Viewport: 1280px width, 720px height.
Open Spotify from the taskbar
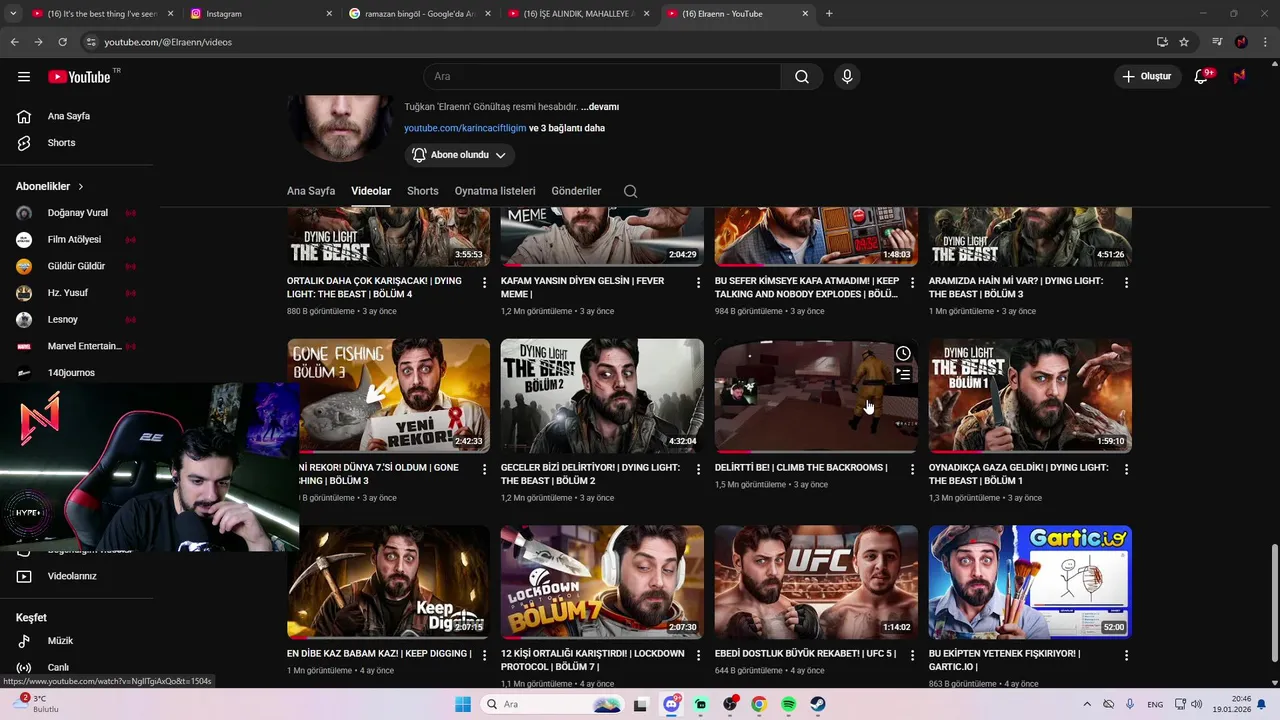pyautogui.click(x=788, y=704)
